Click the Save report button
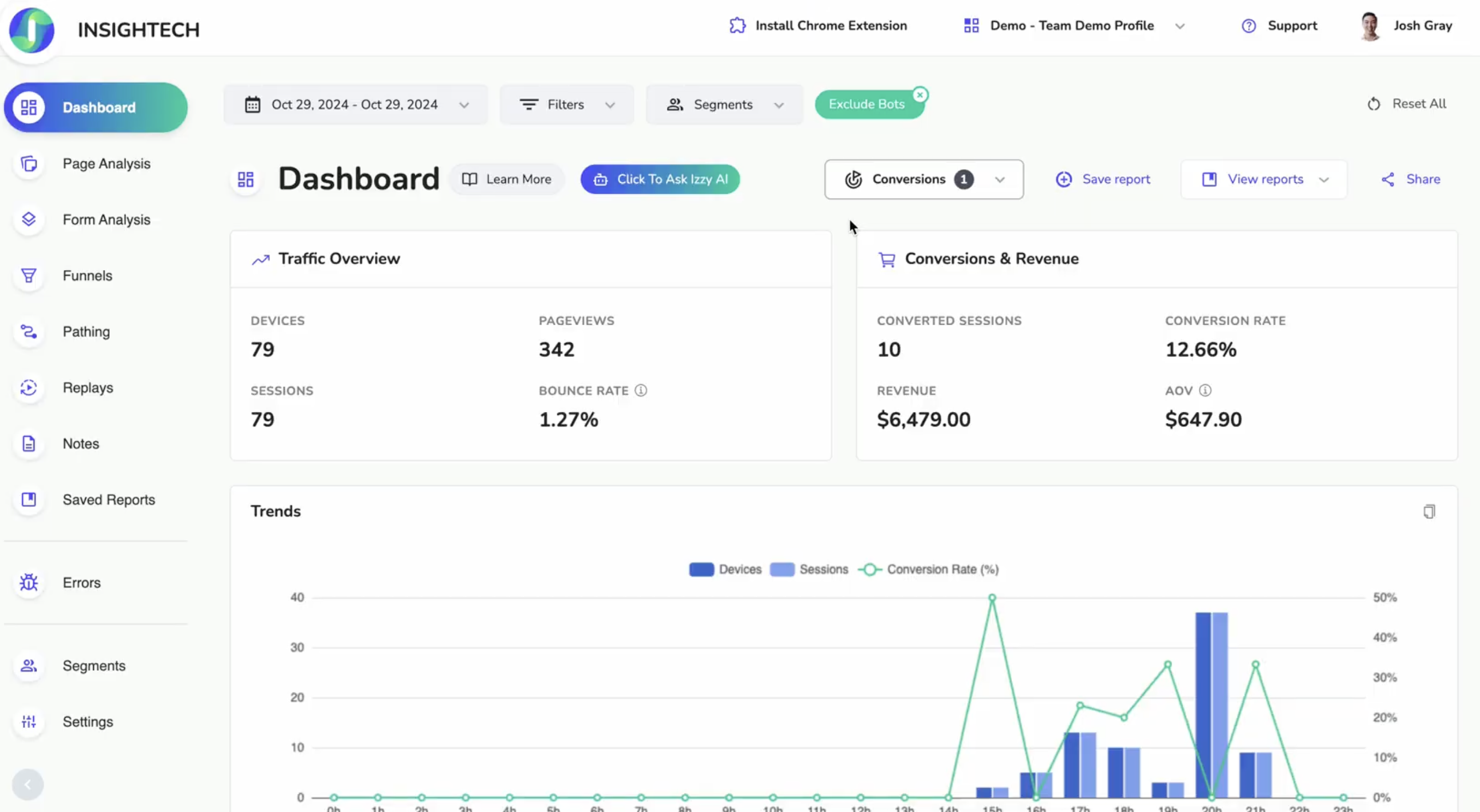 (1103, 179)
